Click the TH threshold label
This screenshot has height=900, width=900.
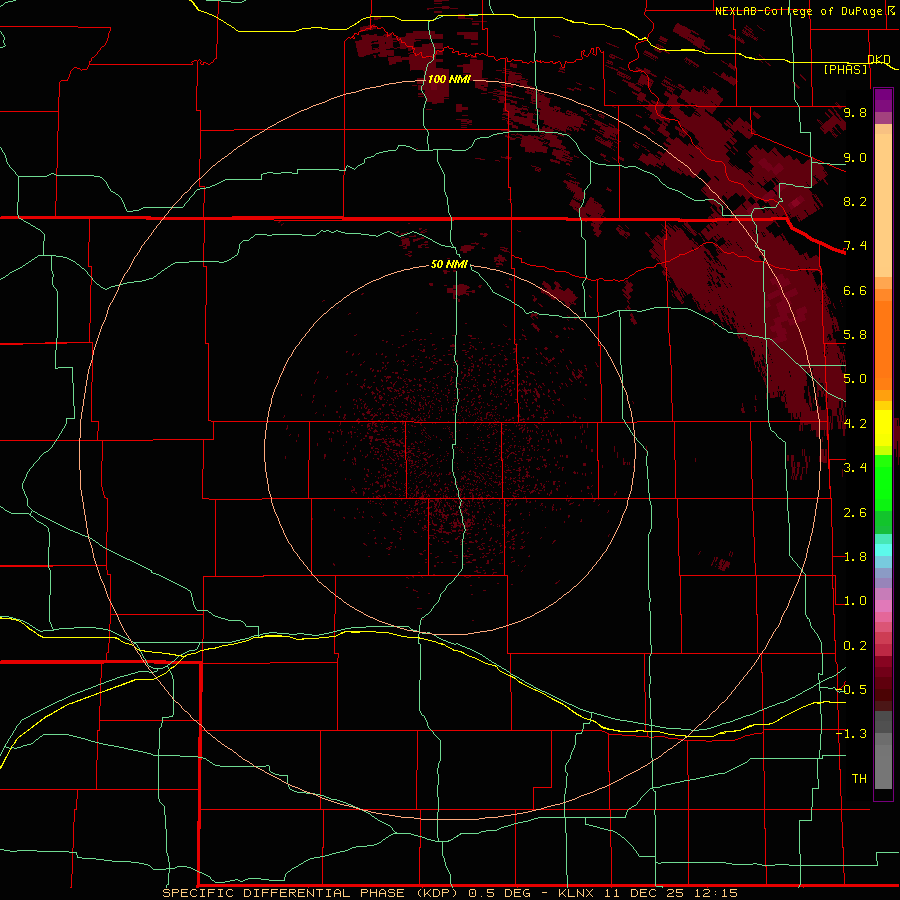[x=859, y=779]
